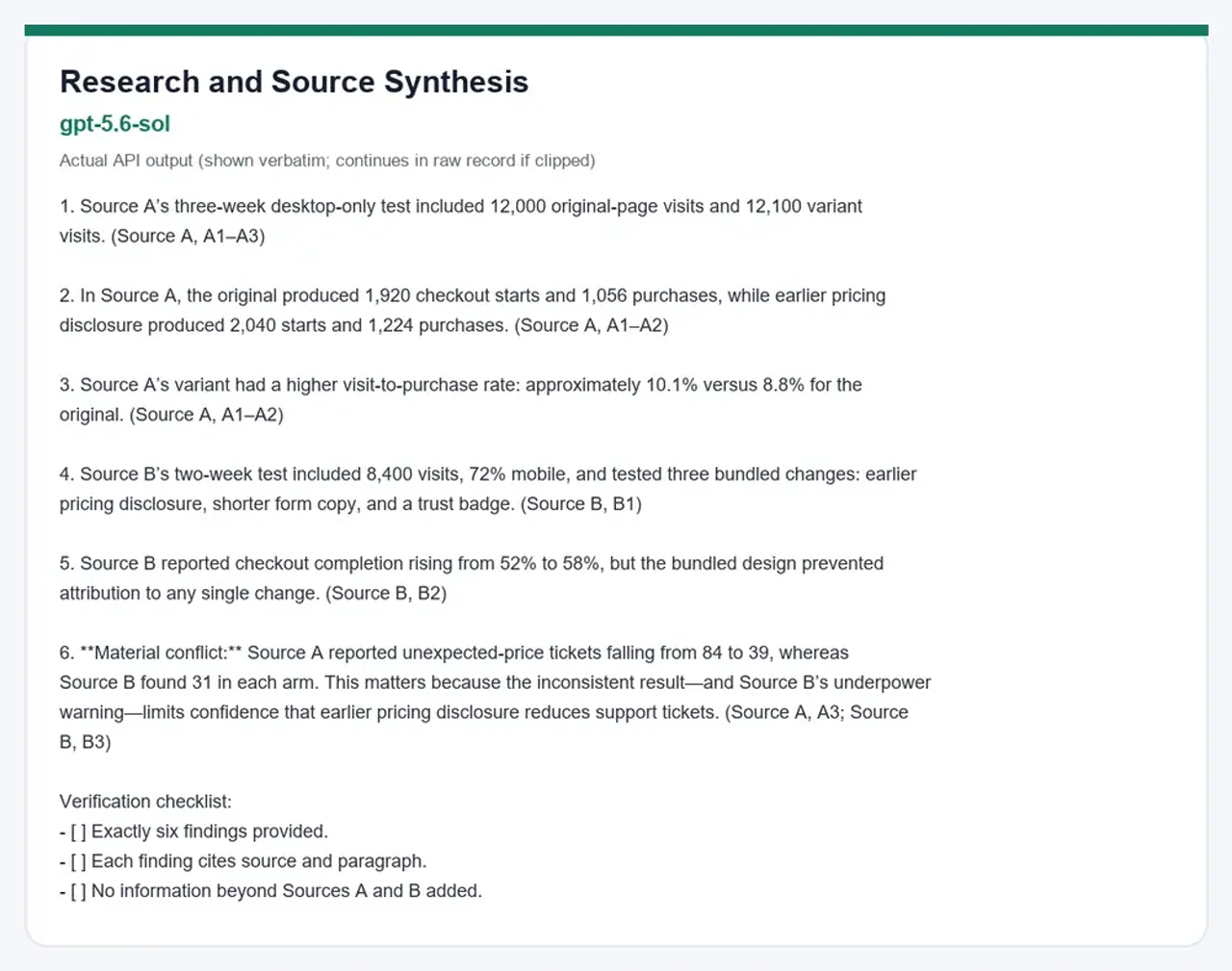Click finding 1 about three-week desktop-only test
Viewport: 1232px width, 971px height.
coord(461,221)
